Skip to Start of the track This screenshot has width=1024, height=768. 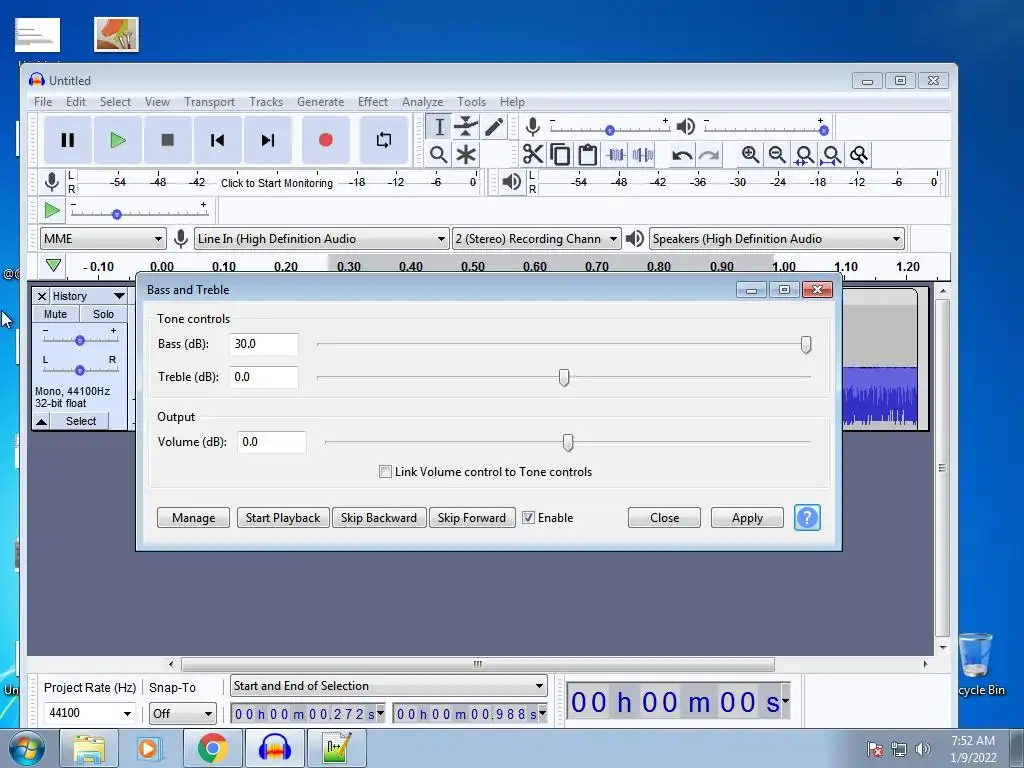[x=217, y=140]
